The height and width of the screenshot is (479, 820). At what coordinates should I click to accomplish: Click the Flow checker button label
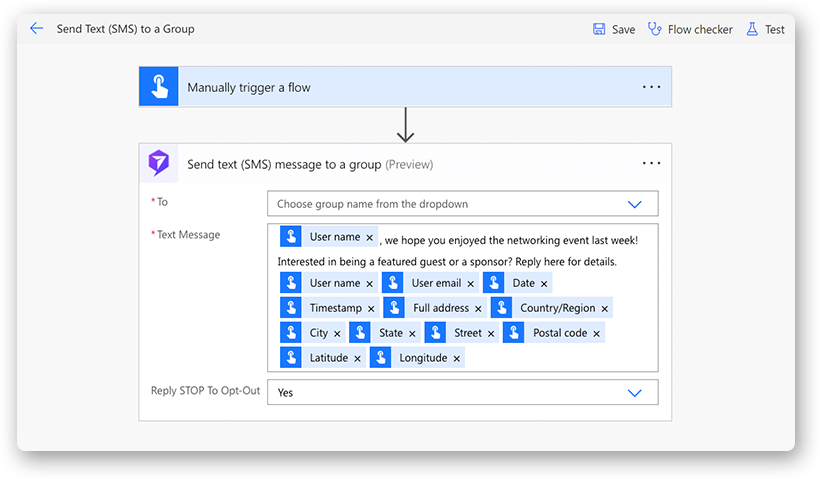click(700, 30)
